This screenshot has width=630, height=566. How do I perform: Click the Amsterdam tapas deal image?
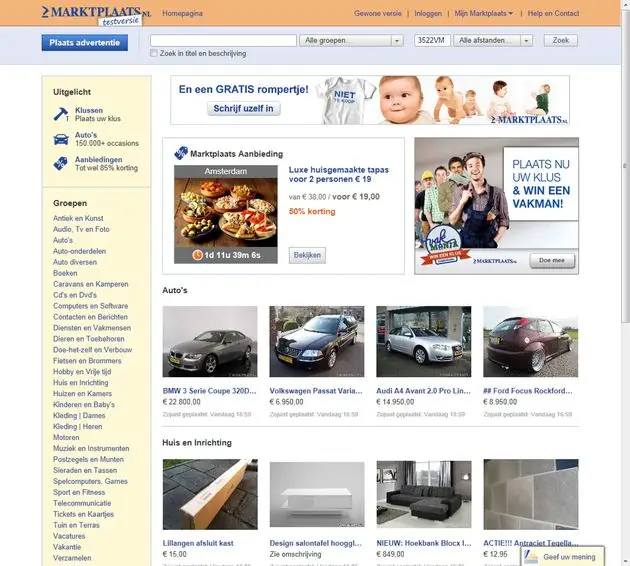(x=225, y=215)
